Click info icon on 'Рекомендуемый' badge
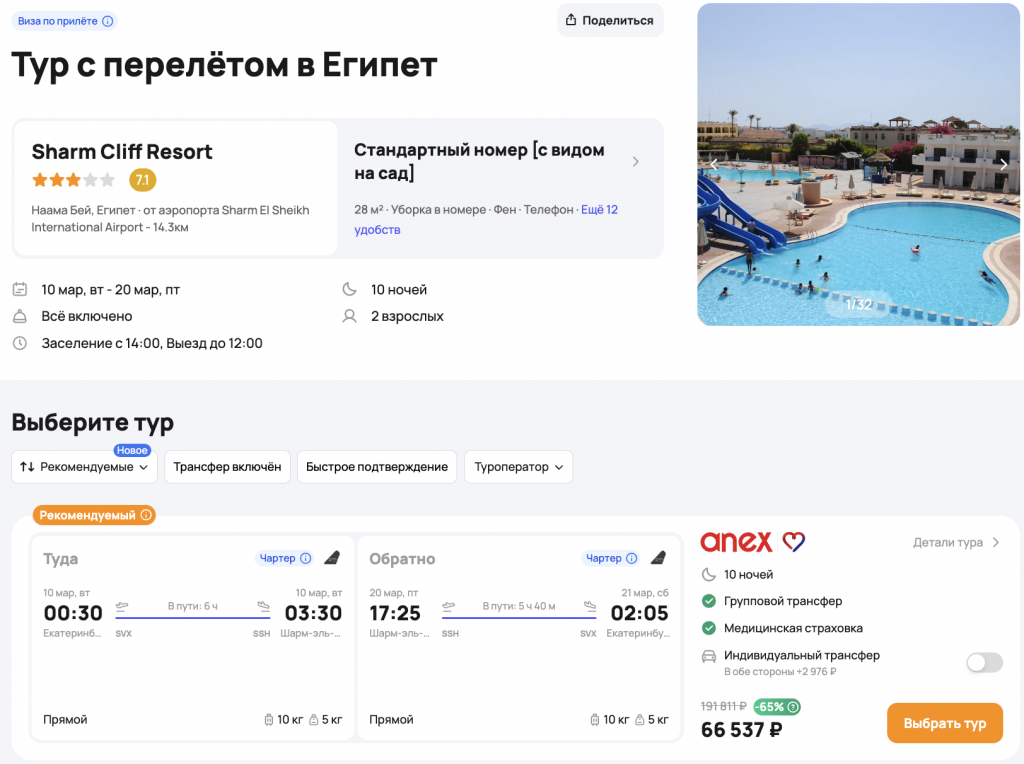 (x=146, y=515)
